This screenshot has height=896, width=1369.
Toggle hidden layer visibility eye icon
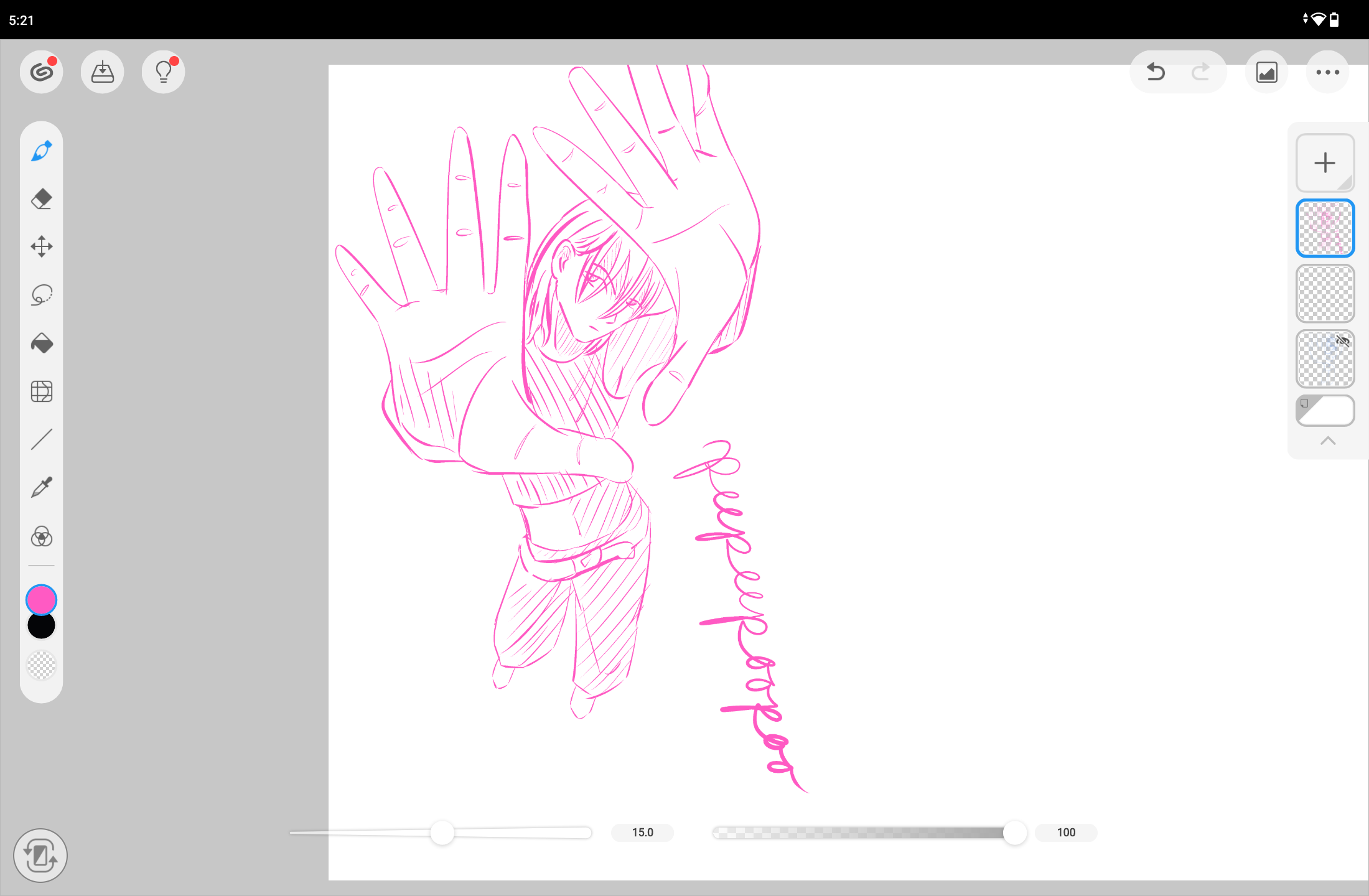[1343, 341]
